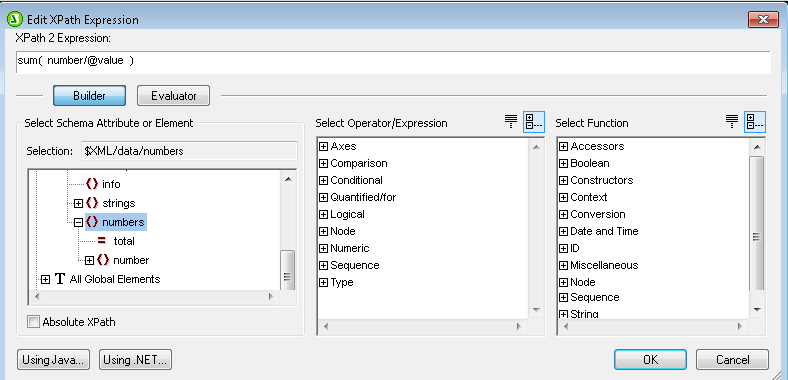788x380 pixels.
Task: Expand the Conditional operator group
Action: pos(324,180)
